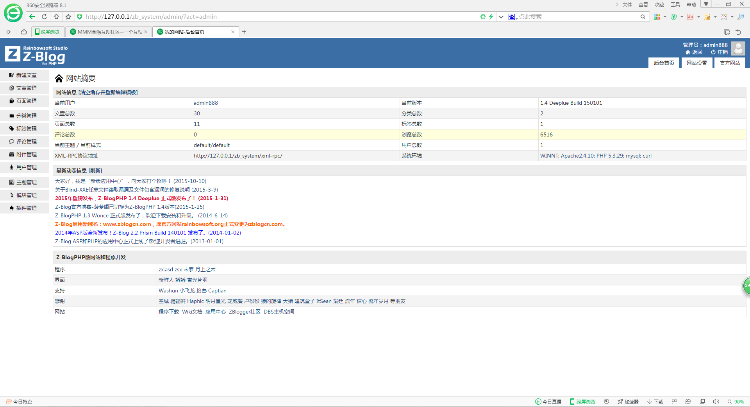Screen dimensions: 750x407
Task: Click the 返回 link in the header
Action: point(694,52)
